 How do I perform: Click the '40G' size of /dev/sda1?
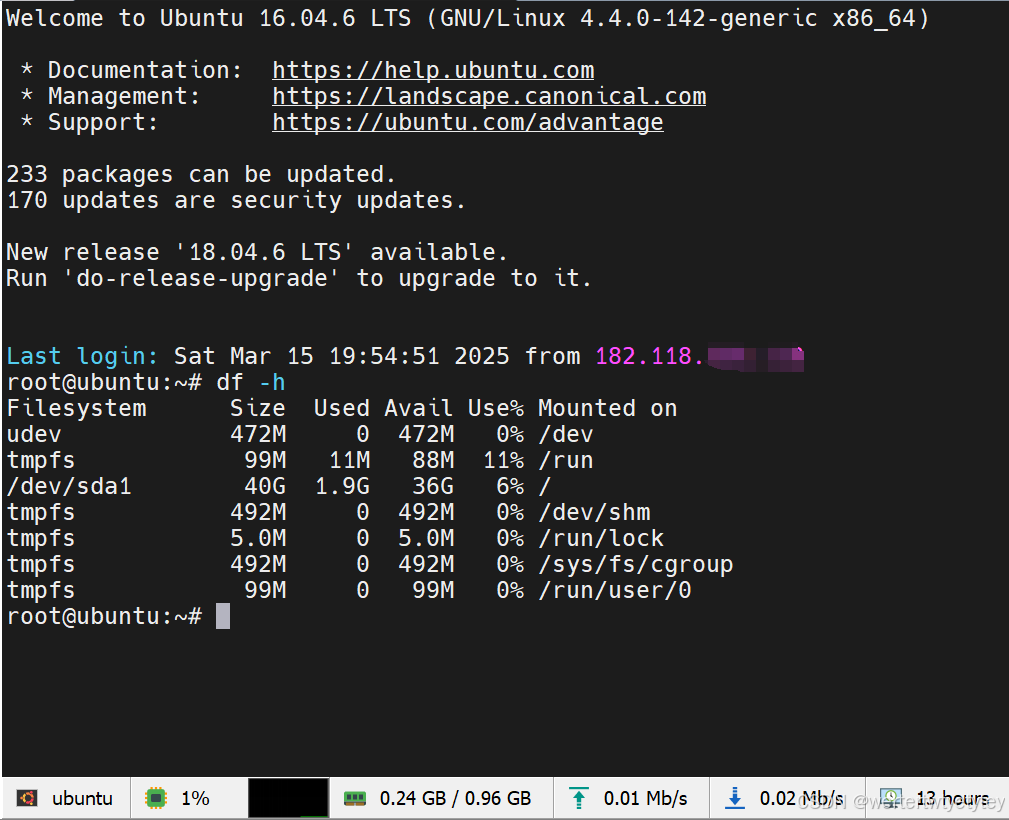pos(264,487)
